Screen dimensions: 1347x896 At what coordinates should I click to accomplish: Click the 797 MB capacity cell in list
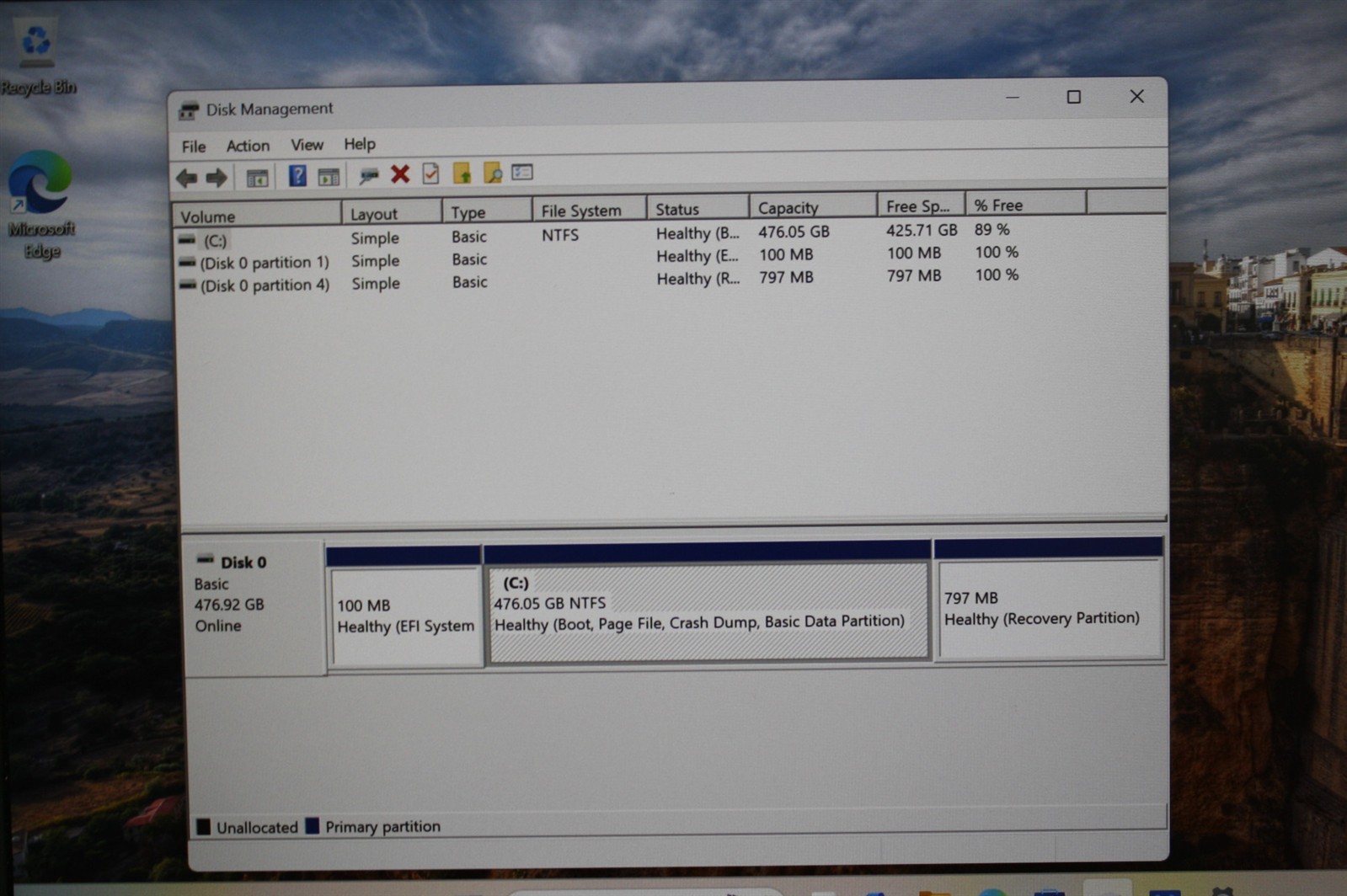pos(786,277)
